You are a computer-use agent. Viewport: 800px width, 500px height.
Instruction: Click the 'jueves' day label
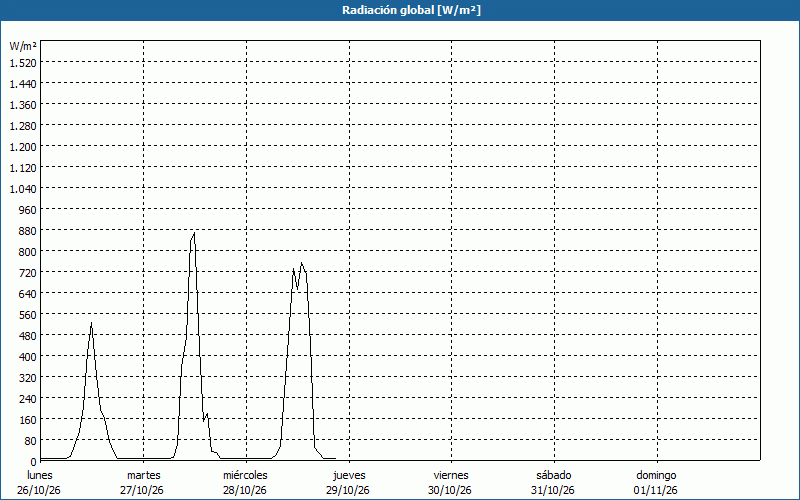349,475
